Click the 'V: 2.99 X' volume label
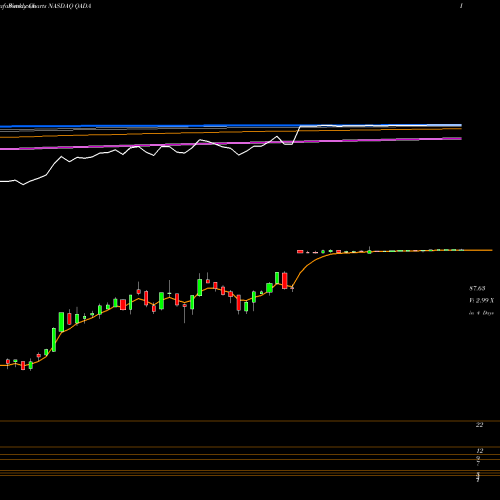Image resolution: width=500 pixels, height=500 pixels. pos(481,300)
